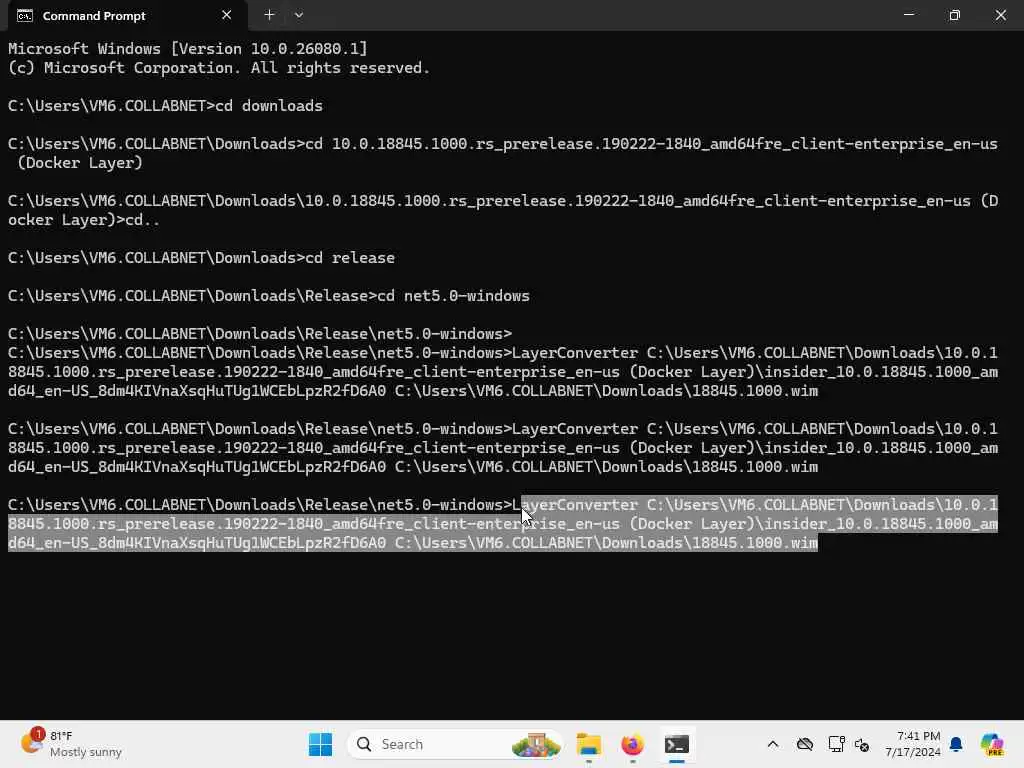The image size is (1024, 768).
Task: Click the Microsoft Windows version line
Action: (187, 49)
